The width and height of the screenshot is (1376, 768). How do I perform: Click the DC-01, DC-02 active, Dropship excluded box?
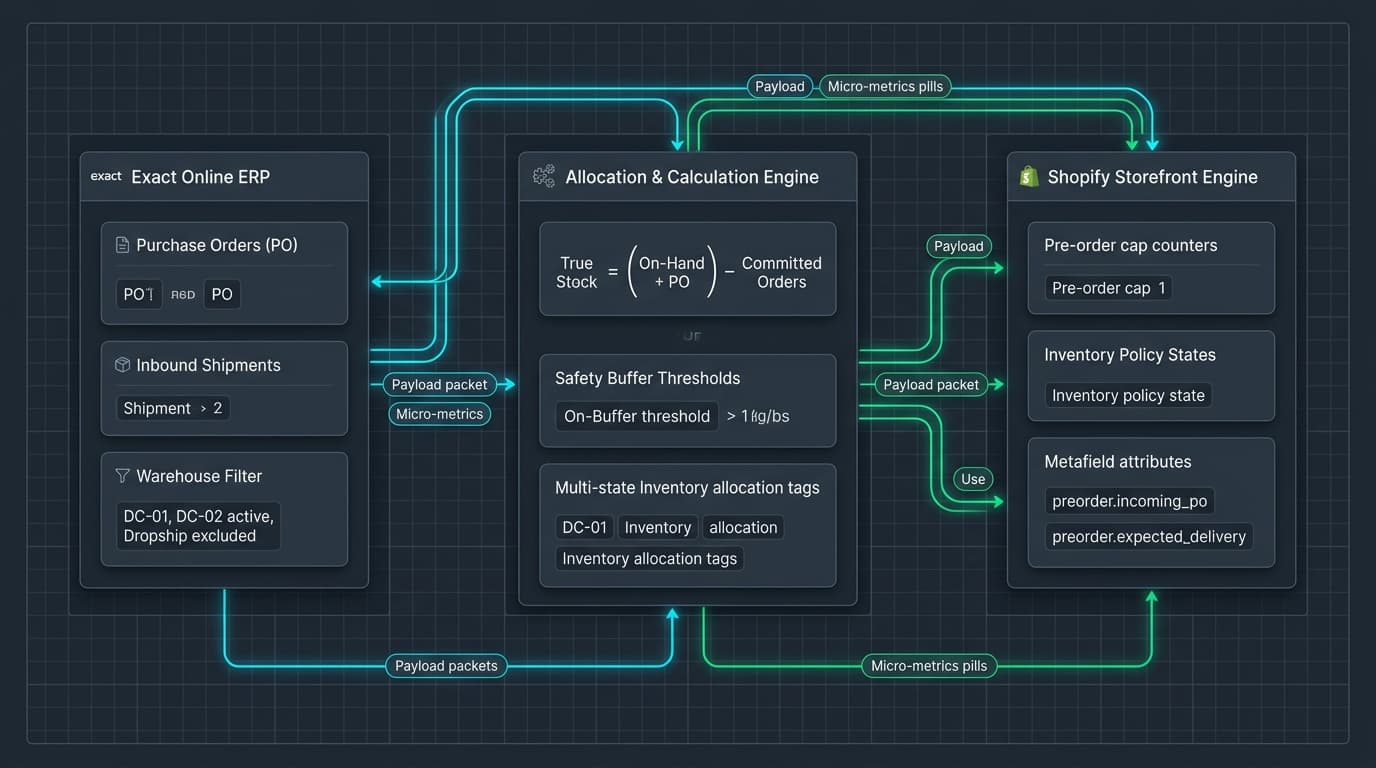tap(198, 526)
